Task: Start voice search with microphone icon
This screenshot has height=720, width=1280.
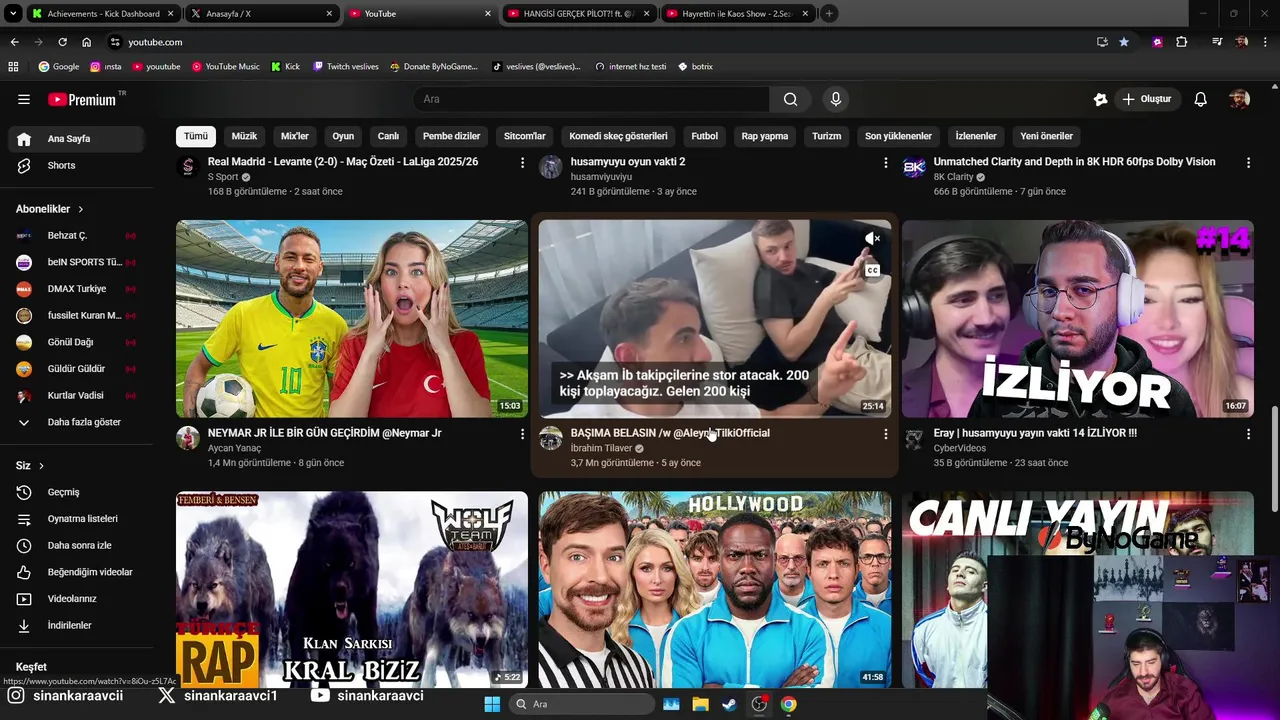Action: [x=836, y=99]
